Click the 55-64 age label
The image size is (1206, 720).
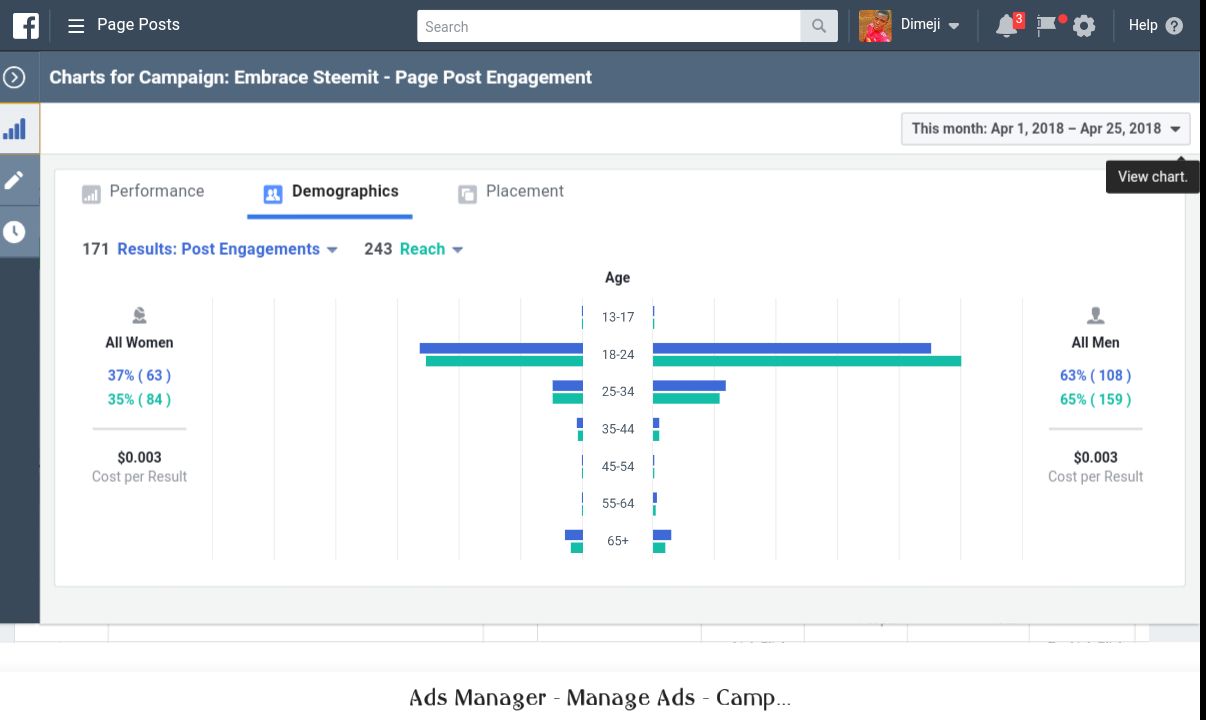[x=618, y=503]
